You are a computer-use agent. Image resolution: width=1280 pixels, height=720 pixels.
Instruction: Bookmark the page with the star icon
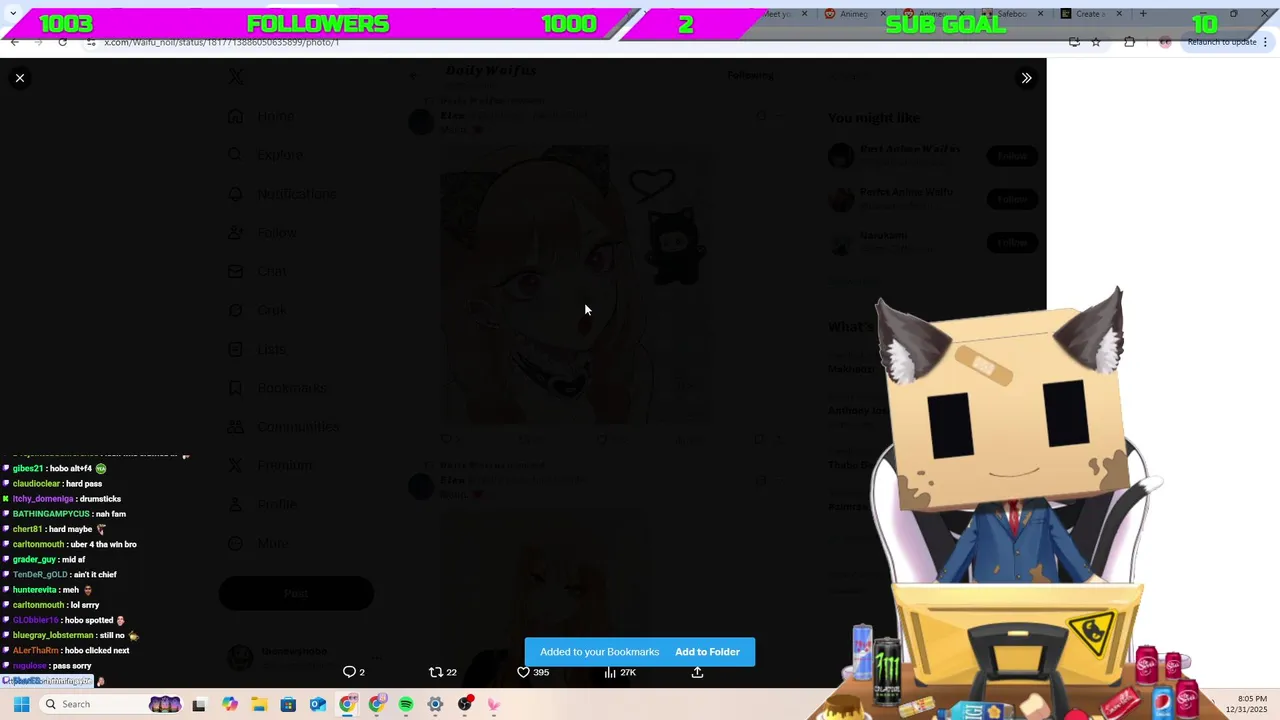point(1096,42)
